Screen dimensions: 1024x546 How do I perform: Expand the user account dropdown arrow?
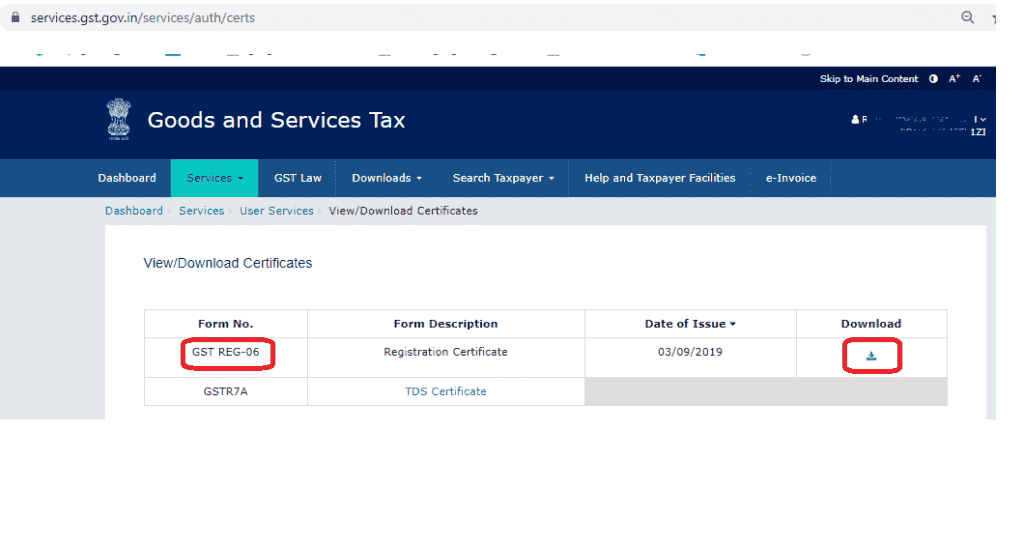tap(983, 120)
